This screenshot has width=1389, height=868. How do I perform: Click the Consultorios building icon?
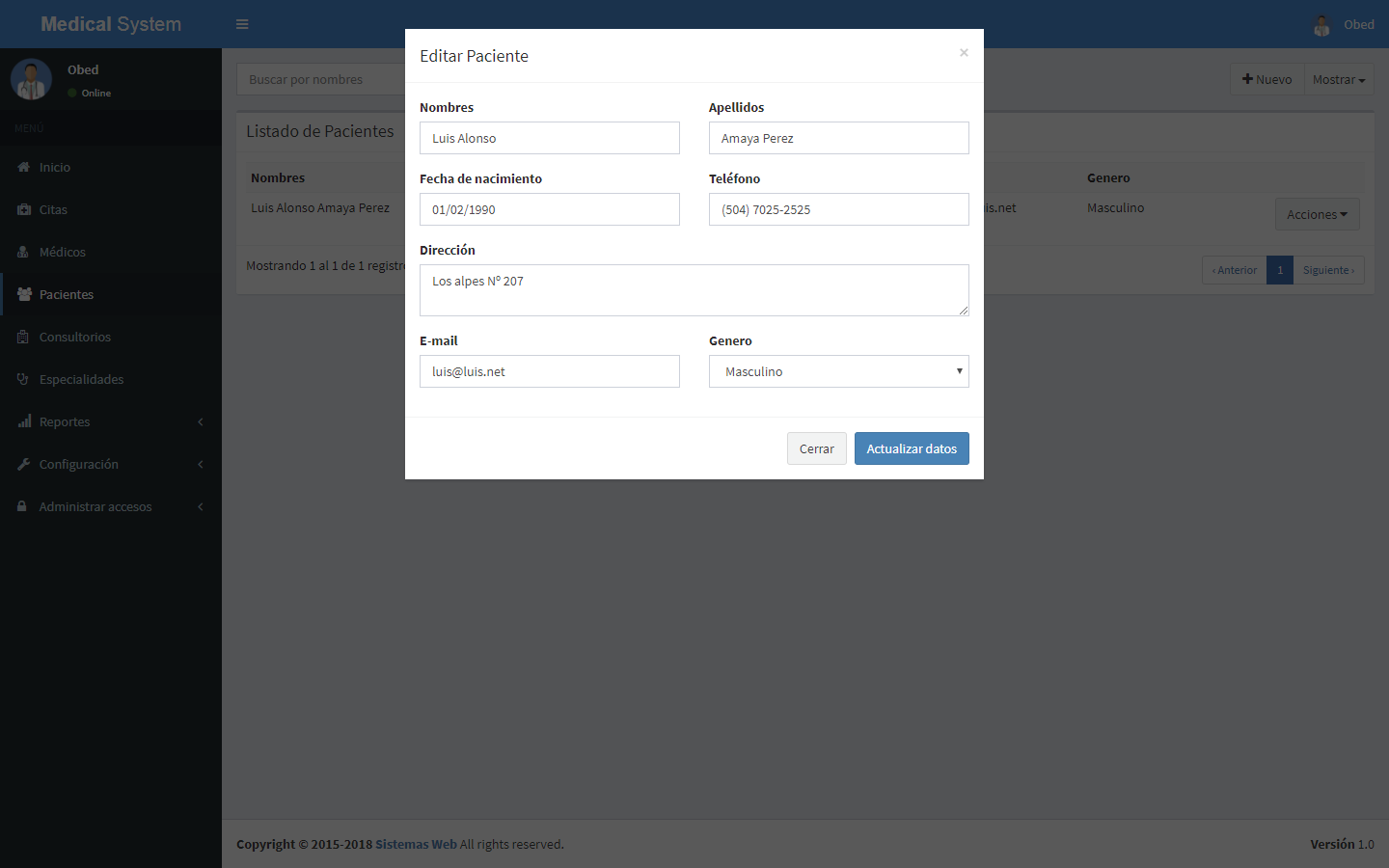[x=23, y=337]
